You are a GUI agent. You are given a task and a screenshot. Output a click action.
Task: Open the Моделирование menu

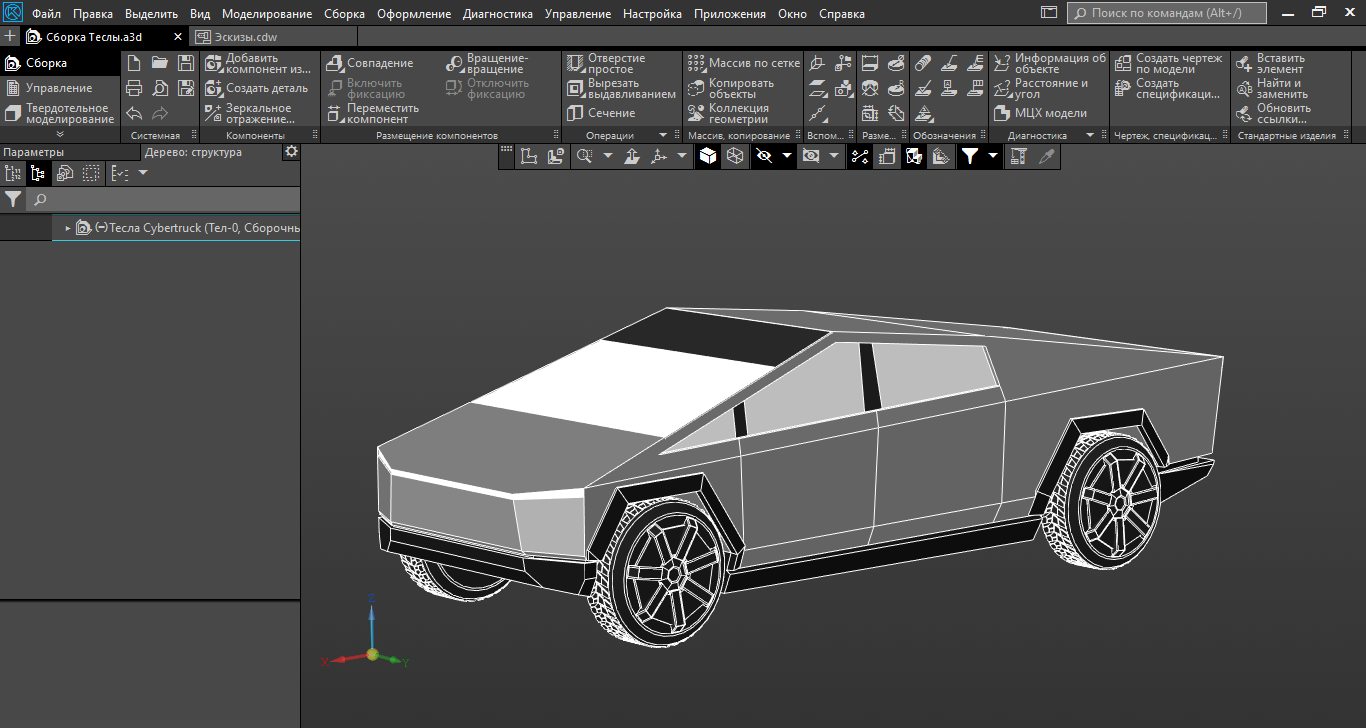pyautogui.click(x=268, y=14)
